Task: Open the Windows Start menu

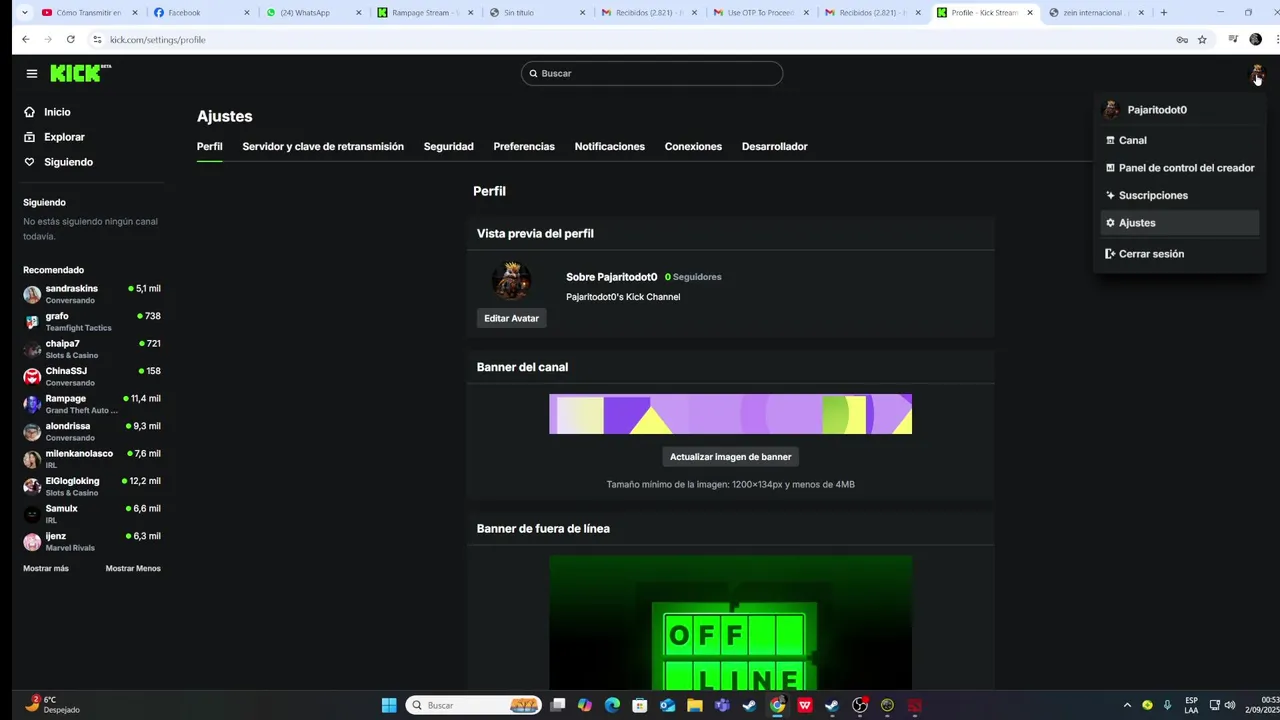Action: coord(389,705)
